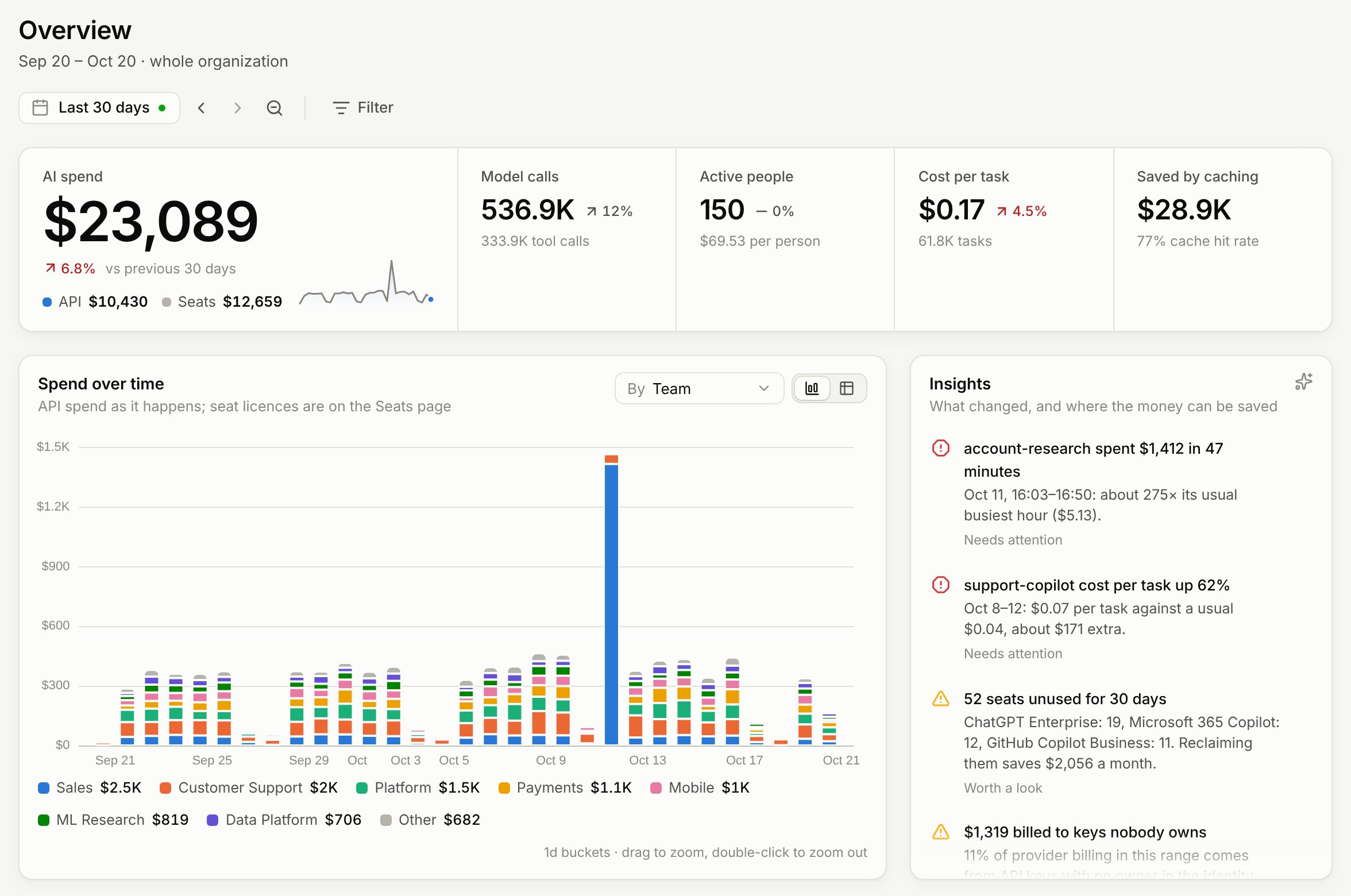The height and width of the screenshot is (896, 1351).
Task: Open the account-research alert icon
Action: (941, 449)
